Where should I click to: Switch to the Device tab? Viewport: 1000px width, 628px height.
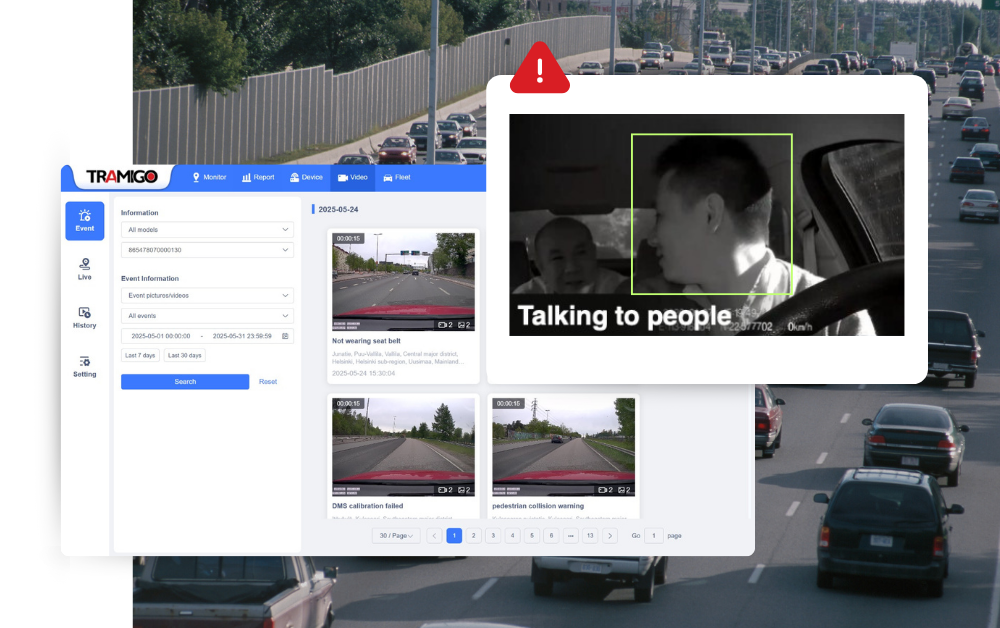coord(306,177)
